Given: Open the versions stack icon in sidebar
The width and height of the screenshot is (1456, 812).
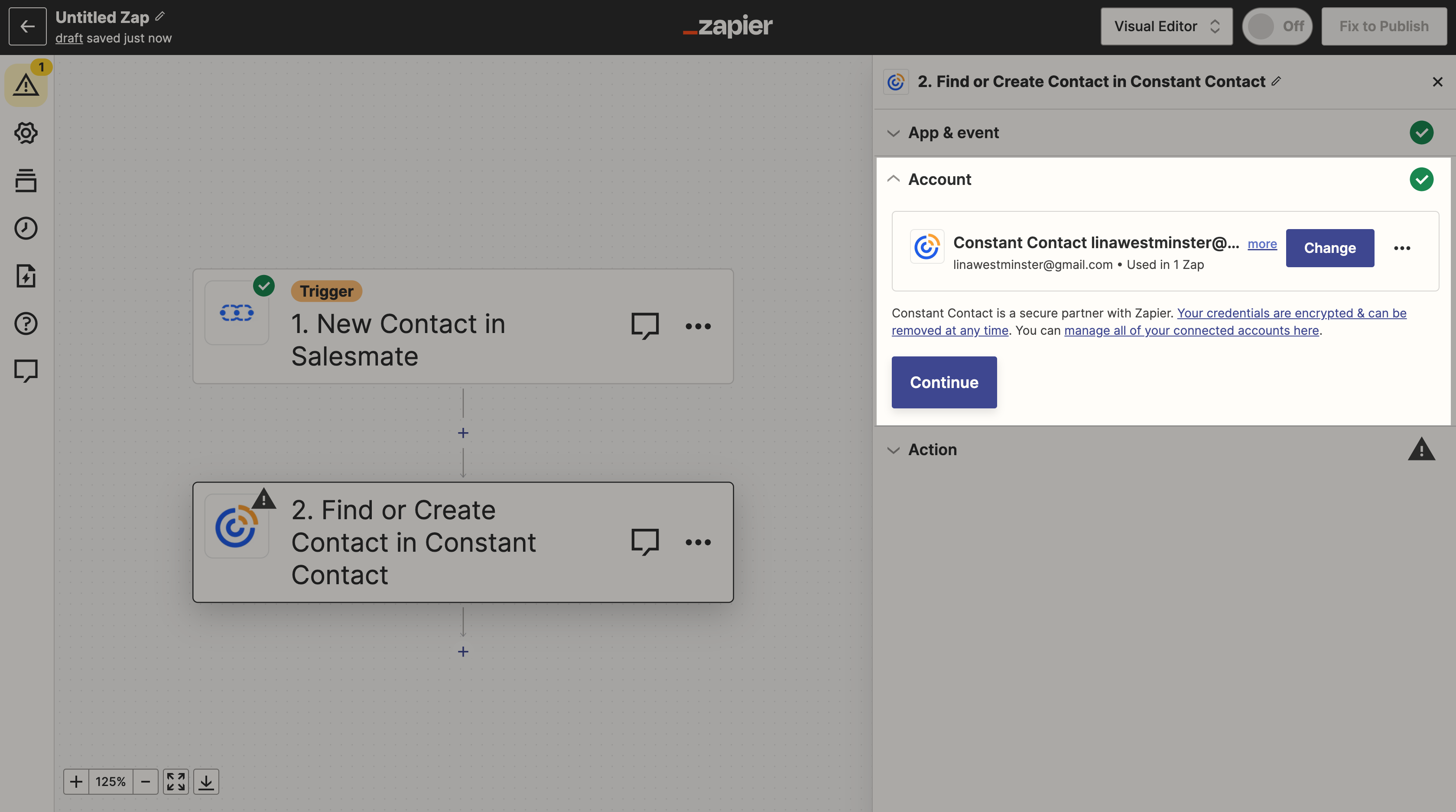Looking at the screenshot, I should [x=26, y=181].
